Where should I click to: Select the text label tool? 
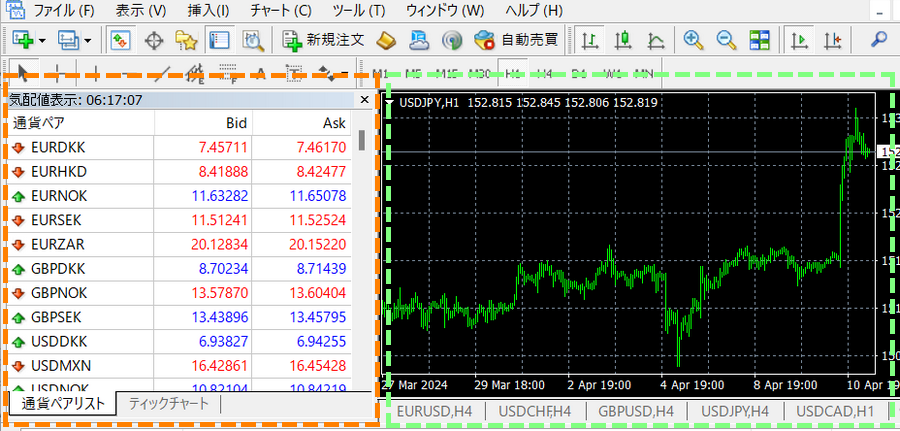coord(294,73)
